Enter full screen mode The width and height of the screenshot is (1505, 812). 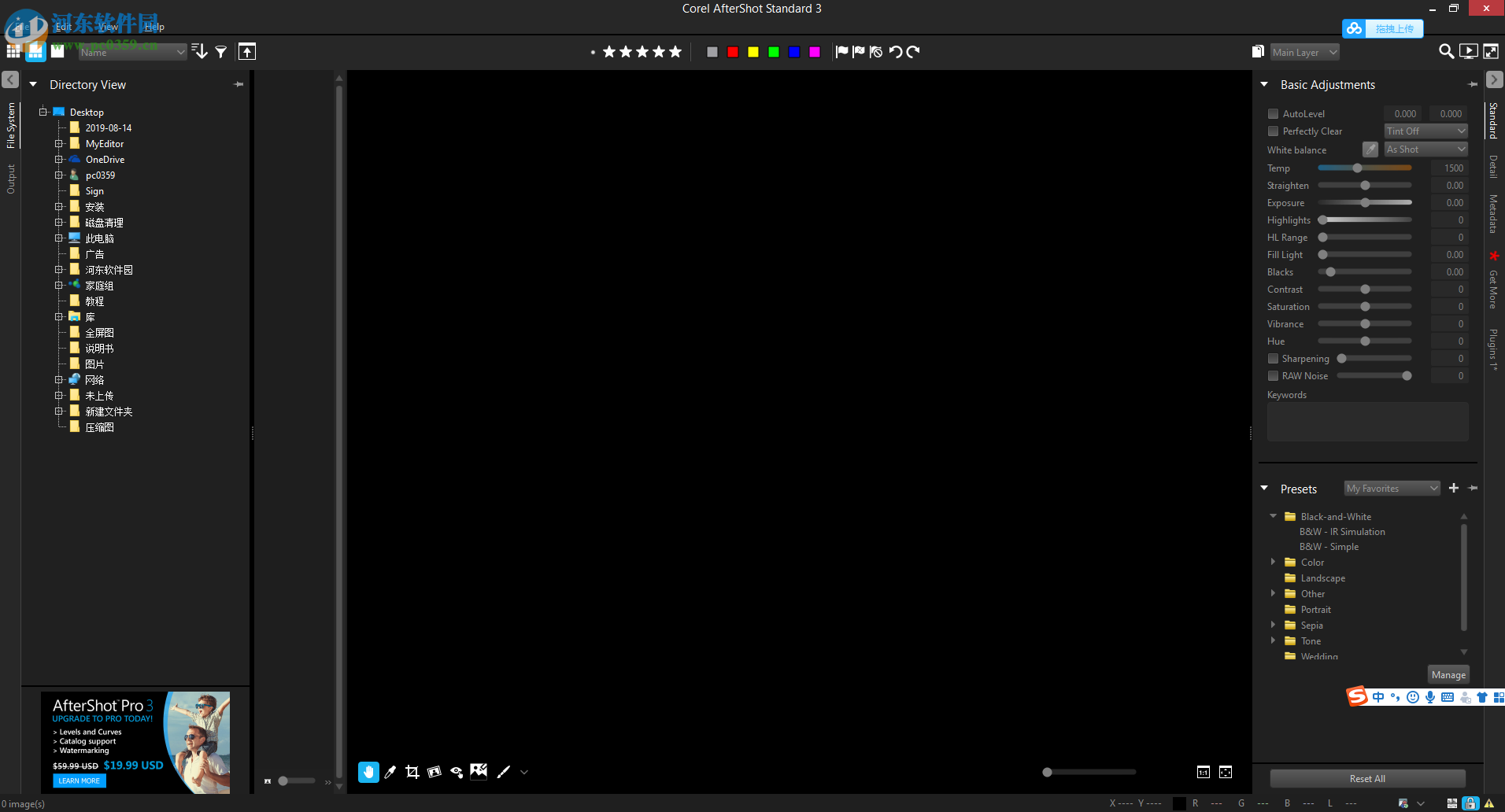(1491, 51)
